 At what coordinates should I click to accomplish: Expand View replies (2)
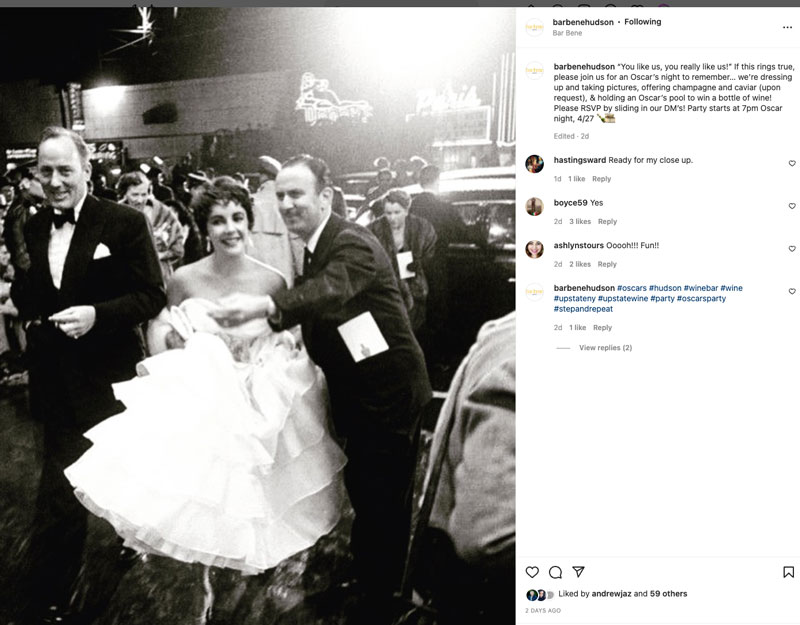pyautogui.click(x=605, y=347)
